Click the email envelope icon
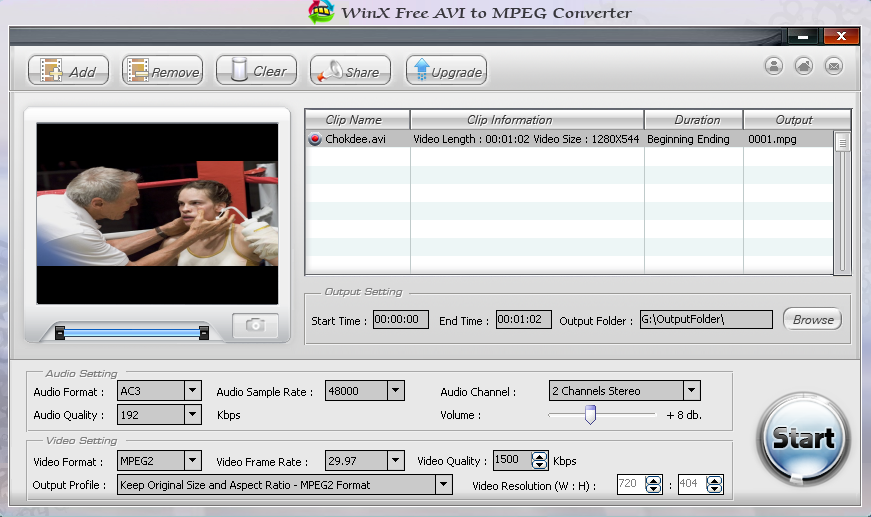 (x=834, y=66)
